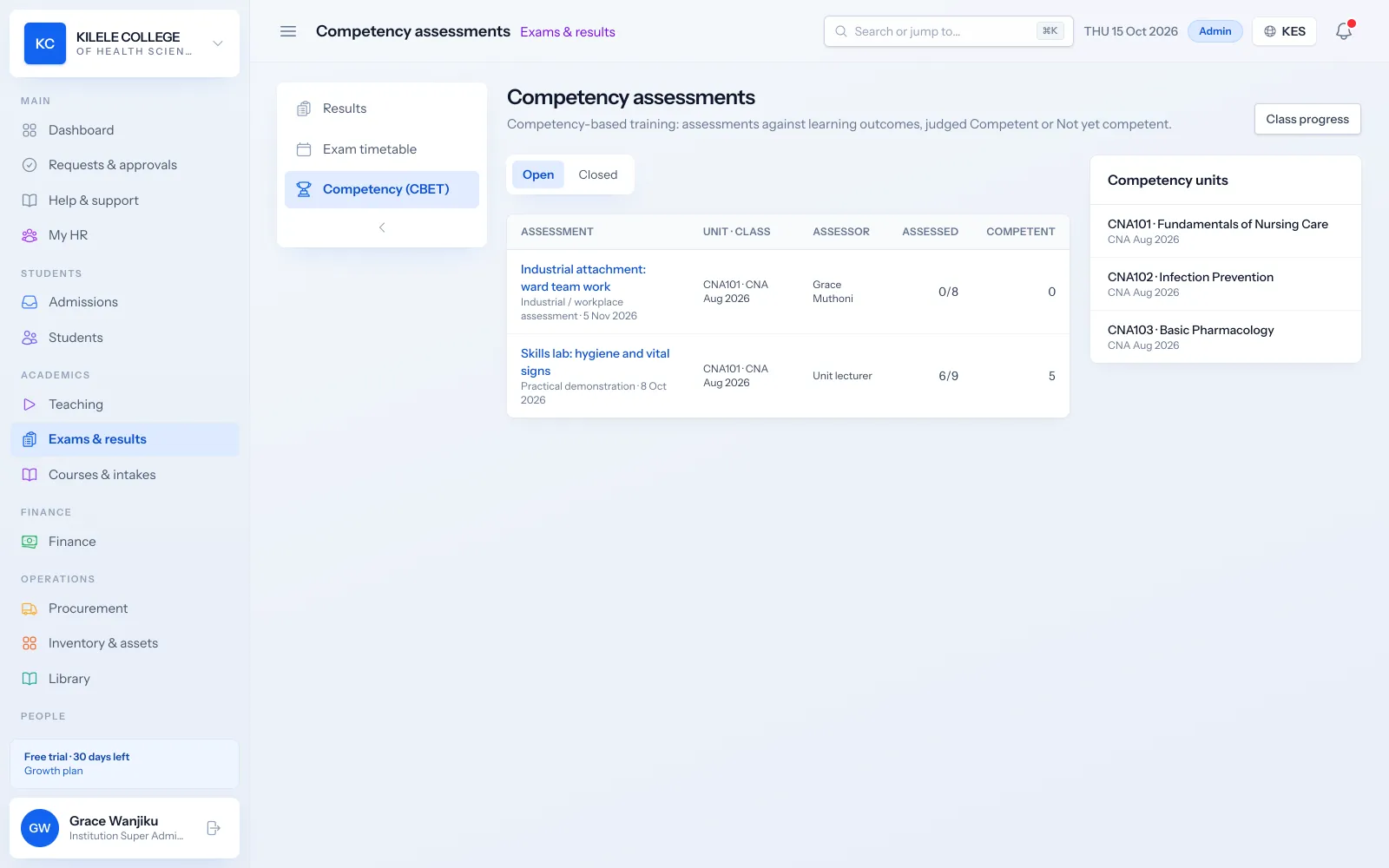1389x868 pixels.
Task: Click the Library book icon
Action: [30, 679]
